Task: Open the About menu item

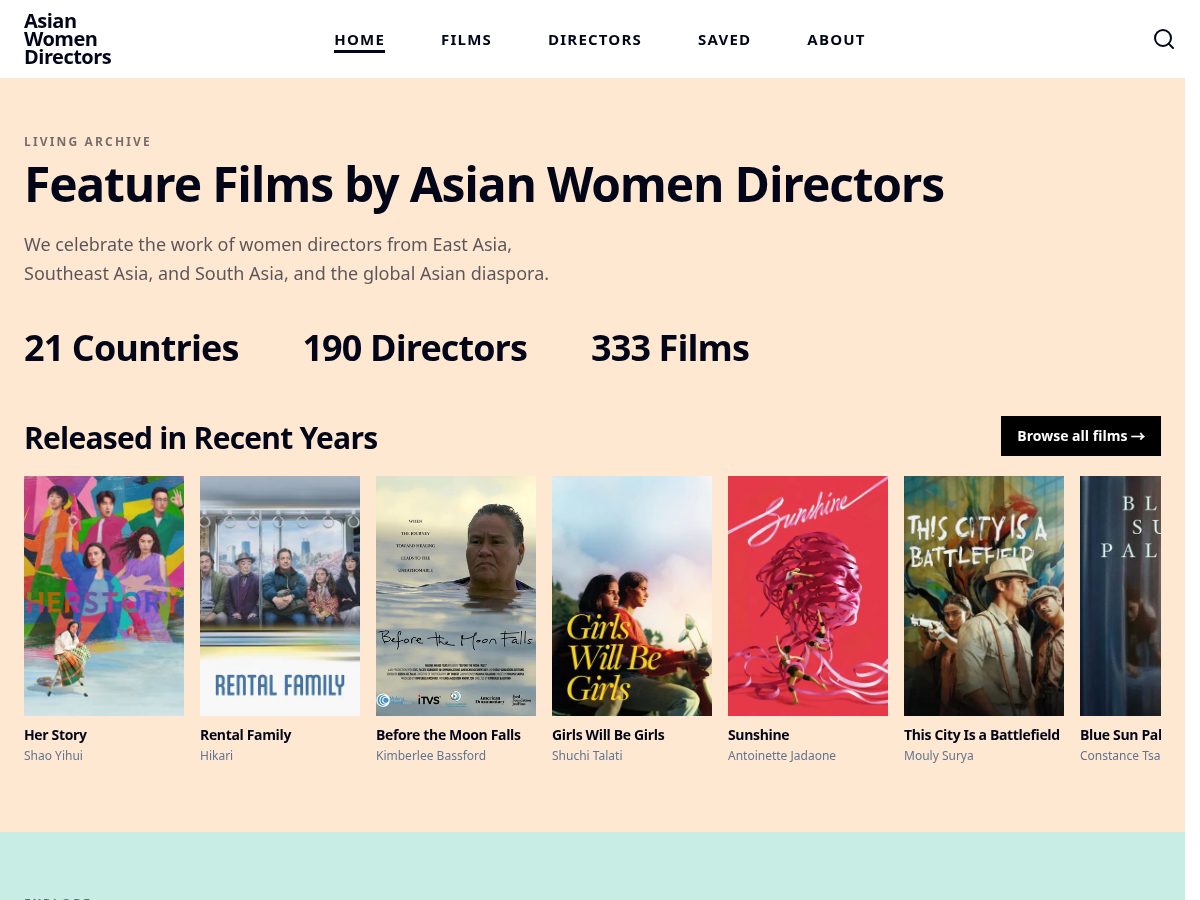Action: coord(836,40)
